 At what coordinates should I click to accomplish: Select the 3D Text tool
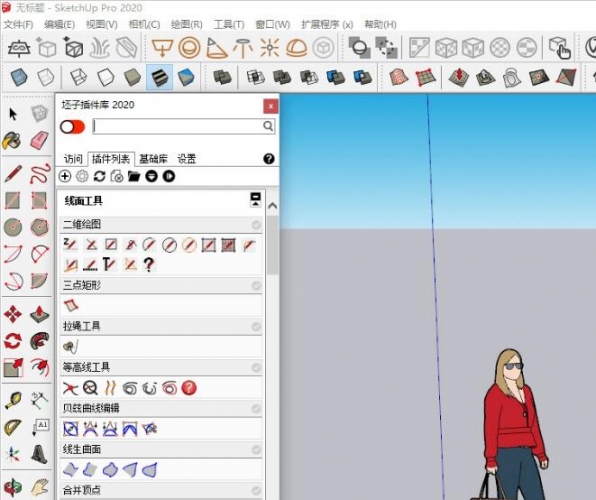point(40,454)
